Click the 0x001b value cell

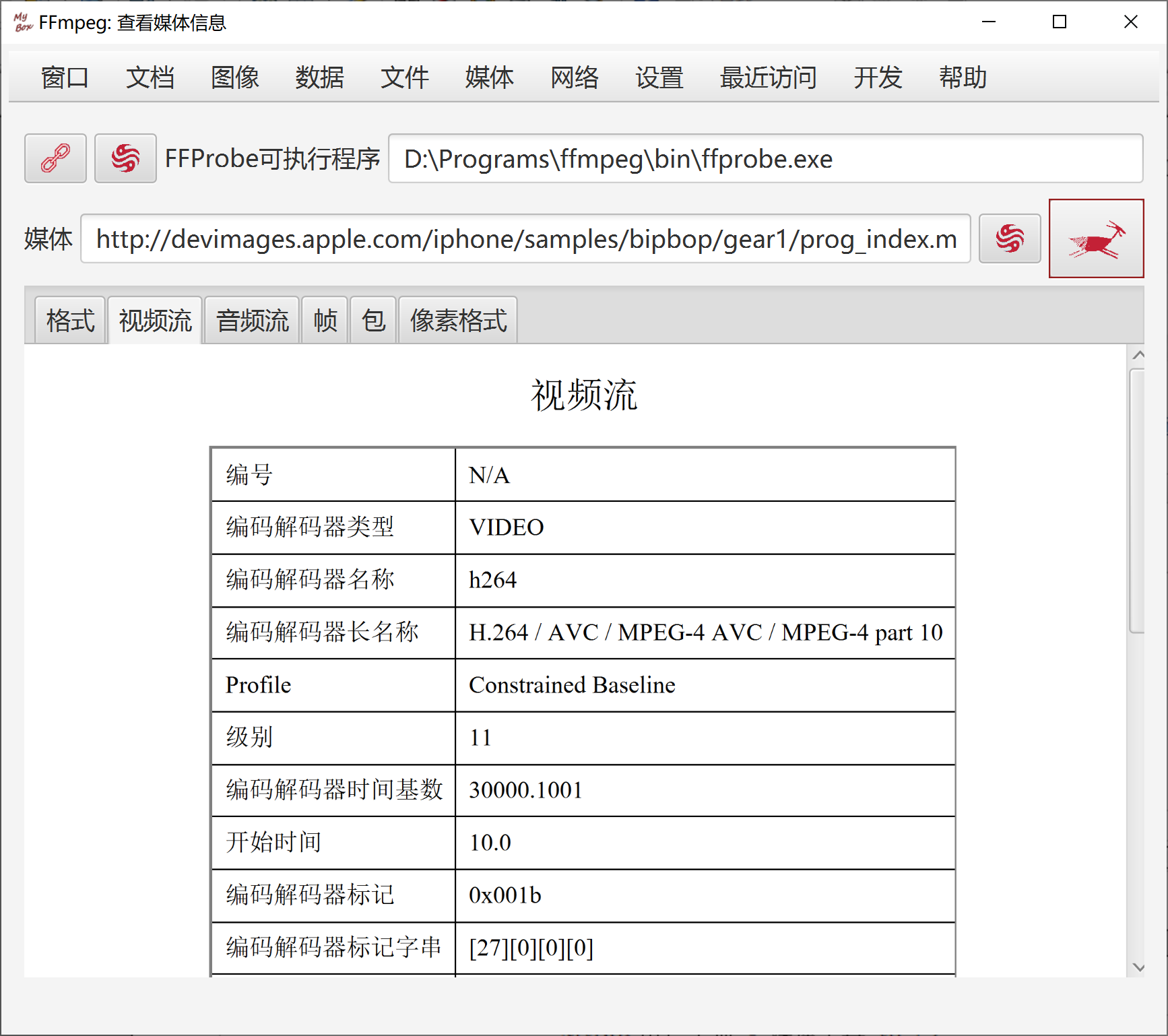(705, 895)
